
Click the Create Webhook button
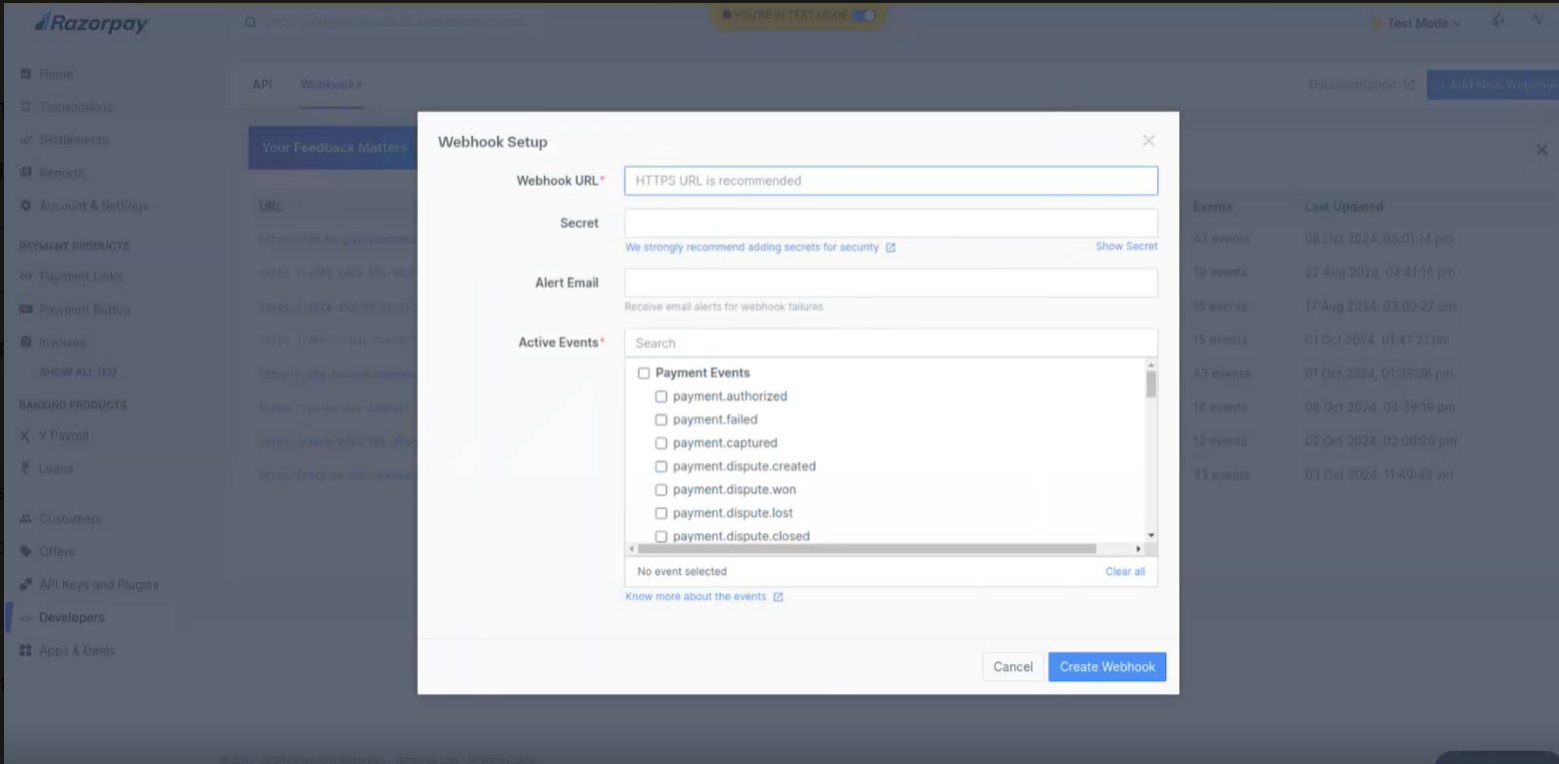(x=1106, y=667)
